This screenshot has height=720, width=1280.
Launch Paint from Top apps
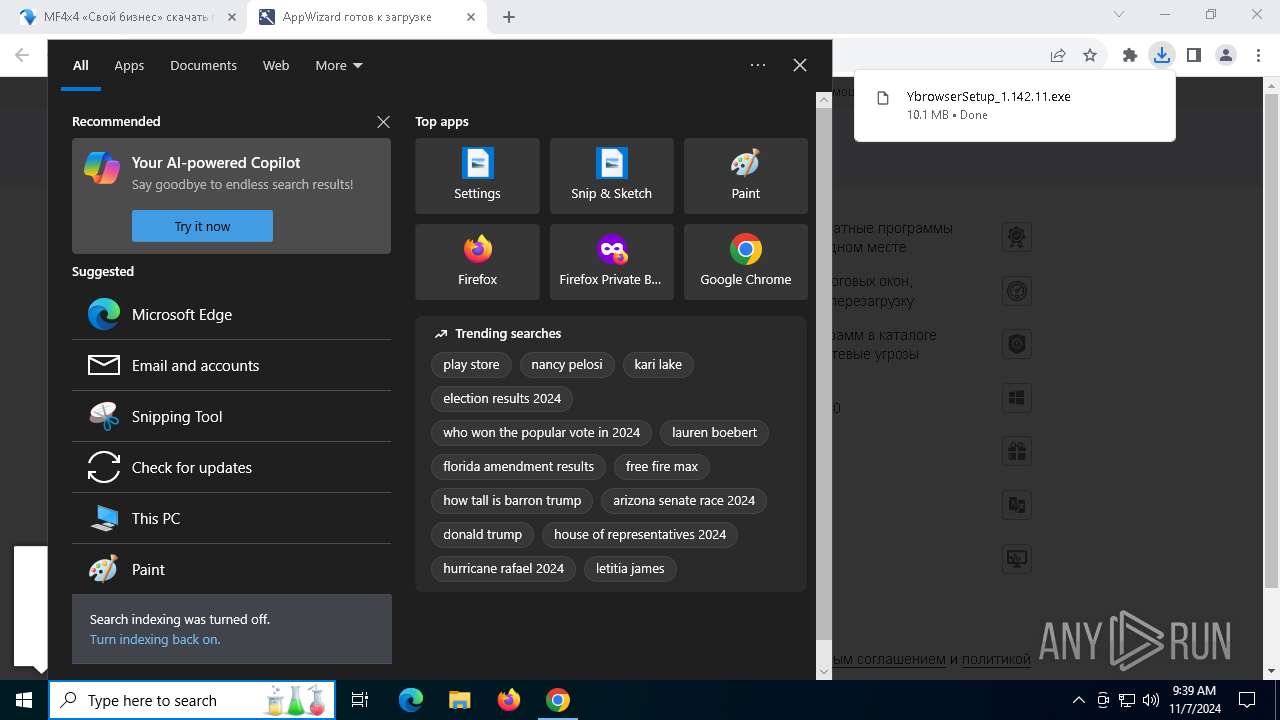745,176
